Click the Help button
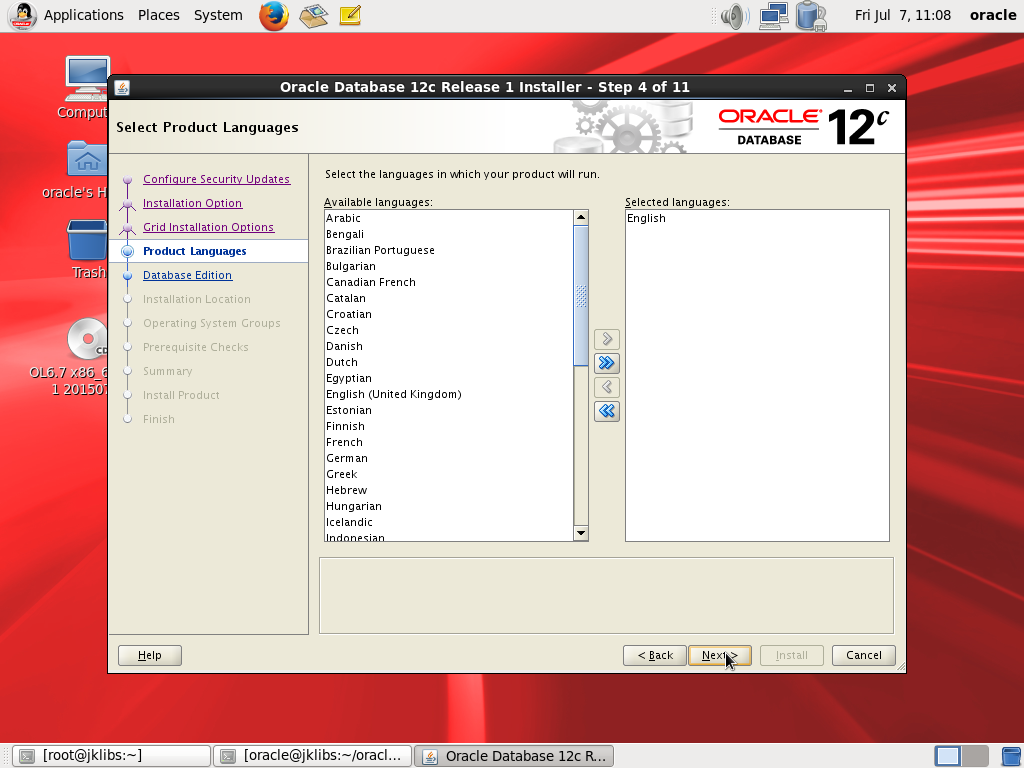The width and height of the screenshot is (1024, 768). pyautogui.click(x=150, y=655)
